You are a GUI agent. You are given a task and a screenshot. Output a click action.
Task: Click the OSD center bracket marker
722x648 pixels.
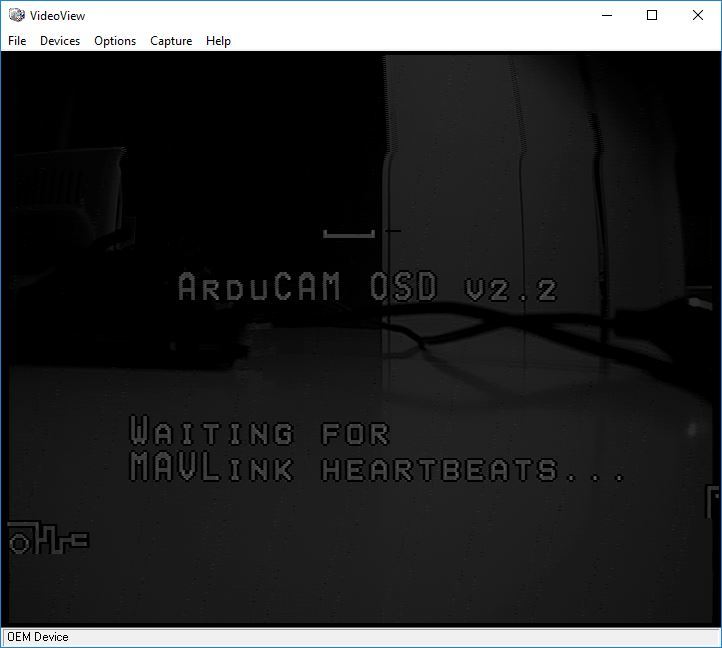pyautogui.click(x=349, y=234)
